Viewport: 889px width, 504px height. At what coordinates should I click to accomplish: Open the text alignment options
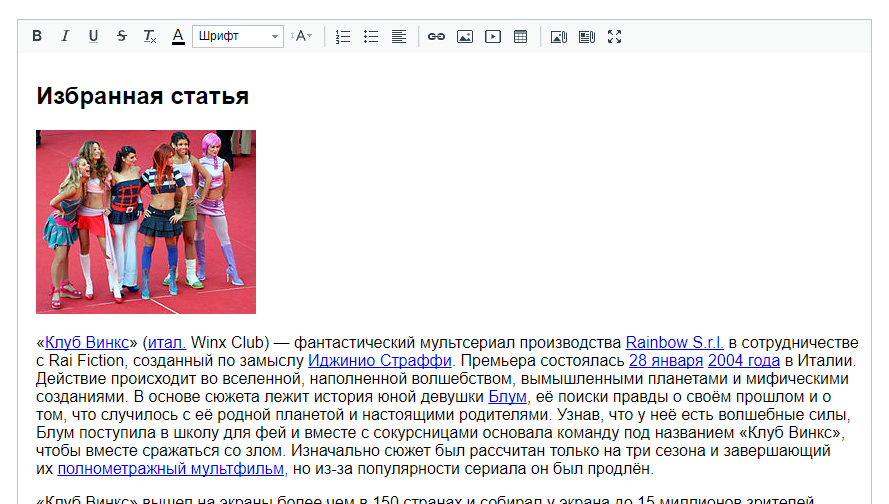tap(399, 37)
